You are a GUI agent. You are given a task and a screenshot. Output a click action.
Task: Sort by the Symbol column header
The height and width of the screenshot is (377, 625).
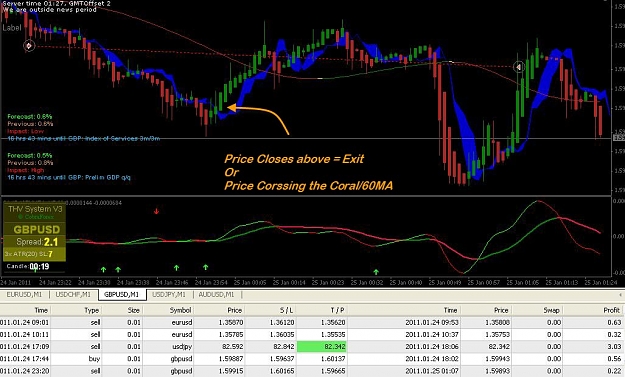180,310
